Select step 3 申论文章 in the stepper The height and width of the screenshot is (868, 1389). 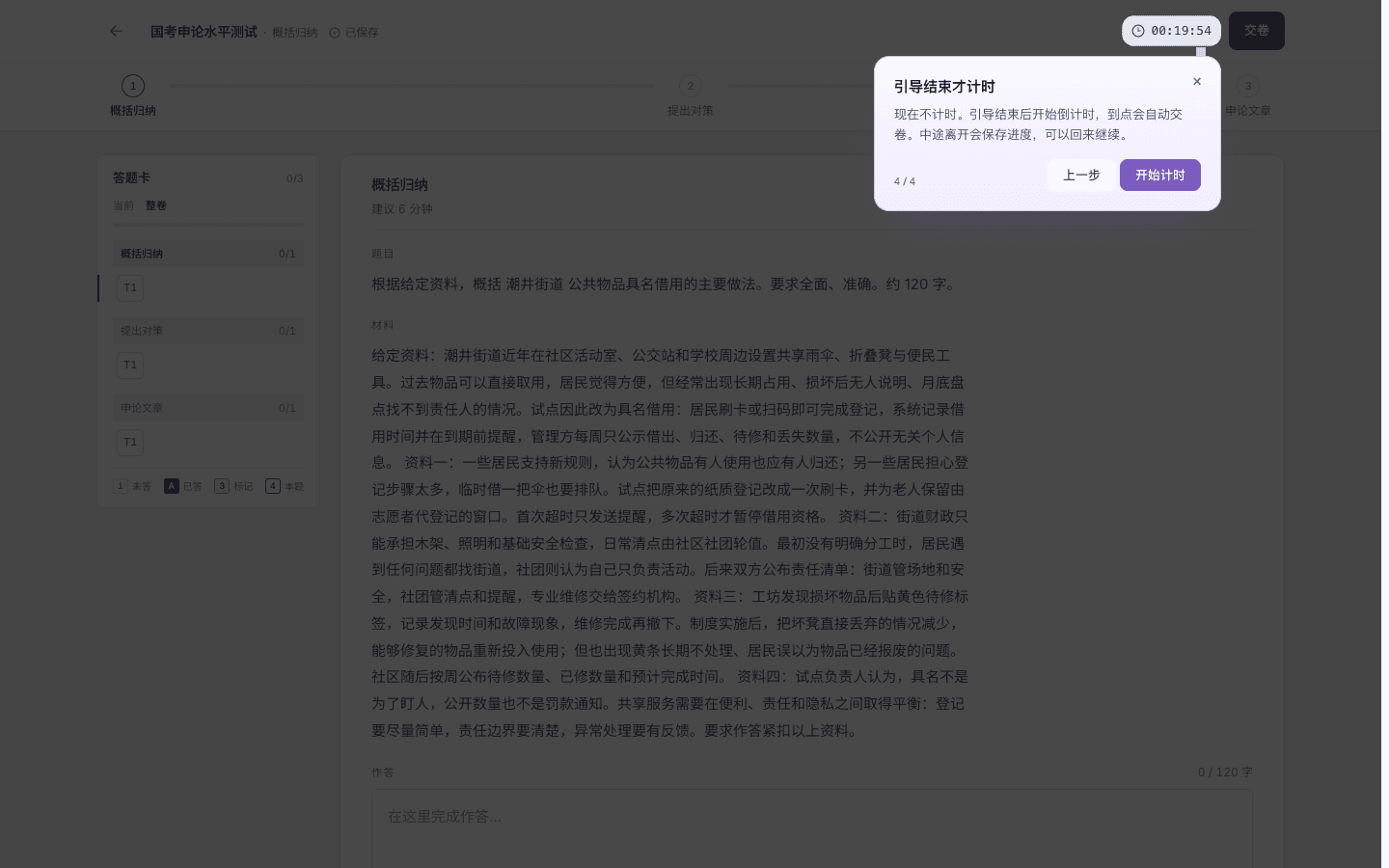(1247, 96)
